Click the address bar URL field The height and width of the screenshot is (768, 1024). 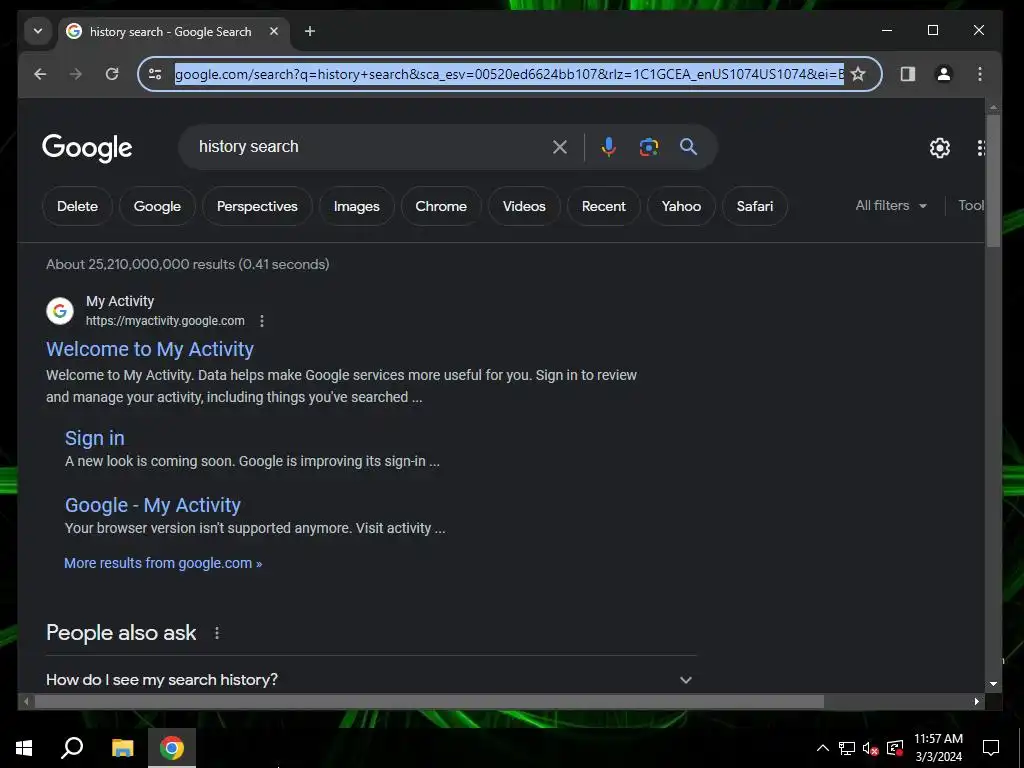click(509, 74)
